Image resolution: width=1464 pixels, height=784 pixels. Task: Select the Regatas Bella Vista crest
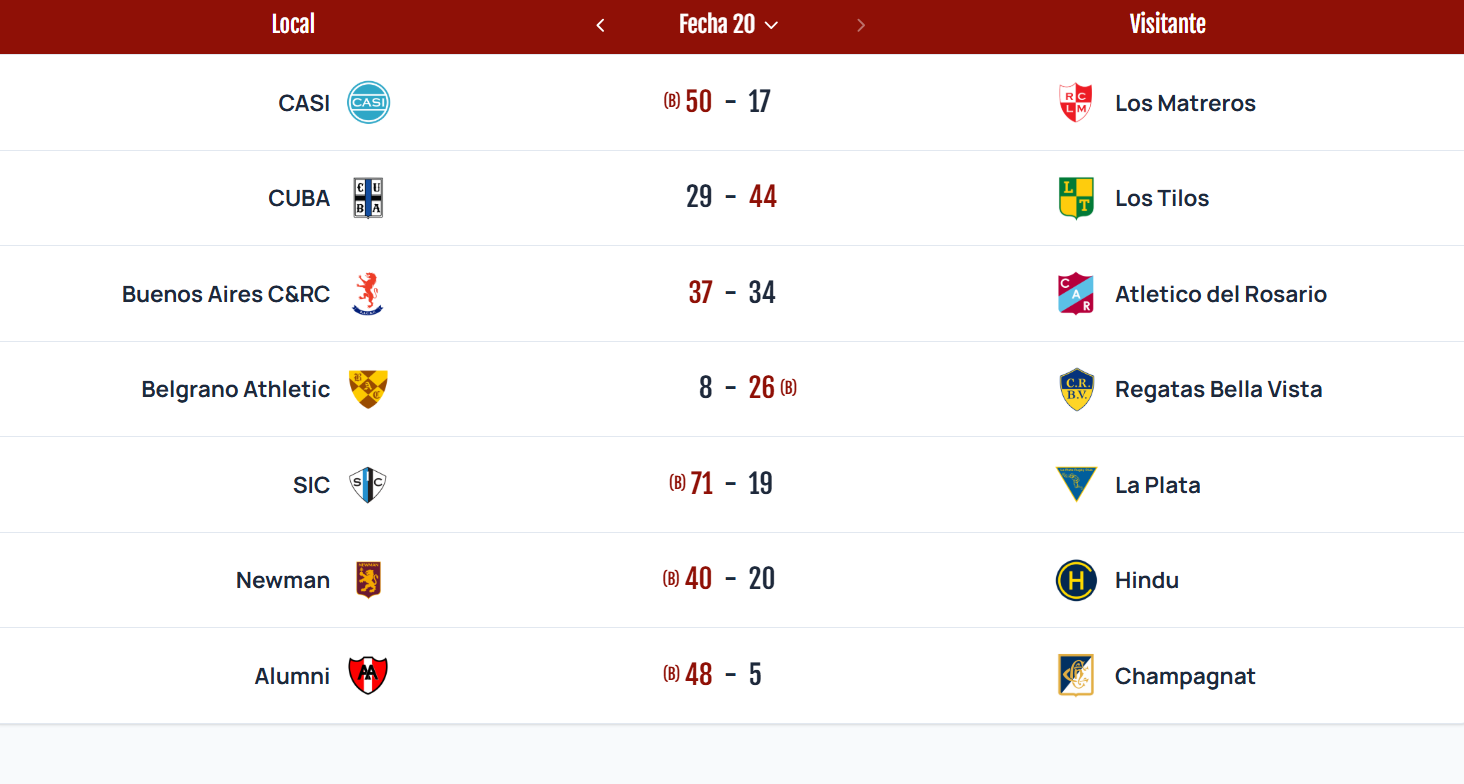[1076, 389]
